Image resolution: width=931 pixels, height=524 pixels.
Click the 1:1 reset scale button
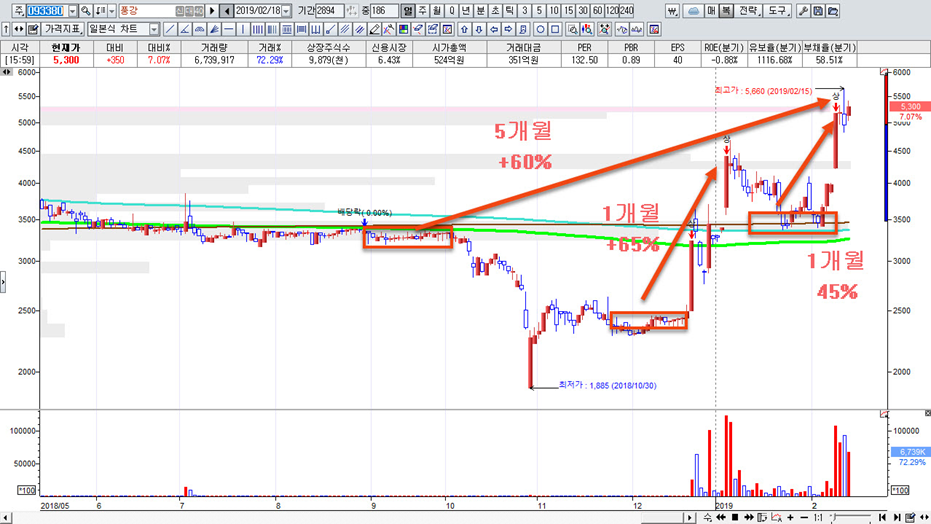point(818,517)
